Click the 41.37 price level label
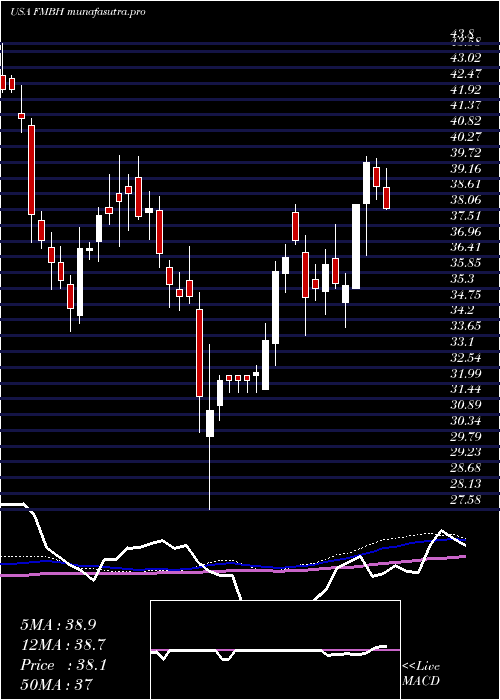This screenshot has height=700, width=500. point(464,105)
